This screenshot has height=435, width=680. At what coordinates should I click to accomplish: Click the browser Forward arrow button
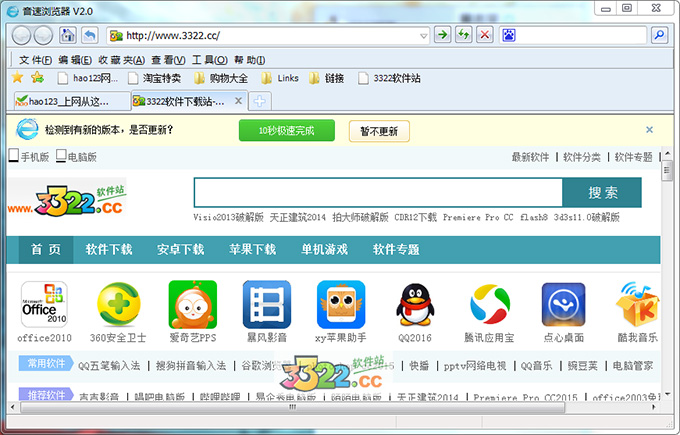pos(43,36)
